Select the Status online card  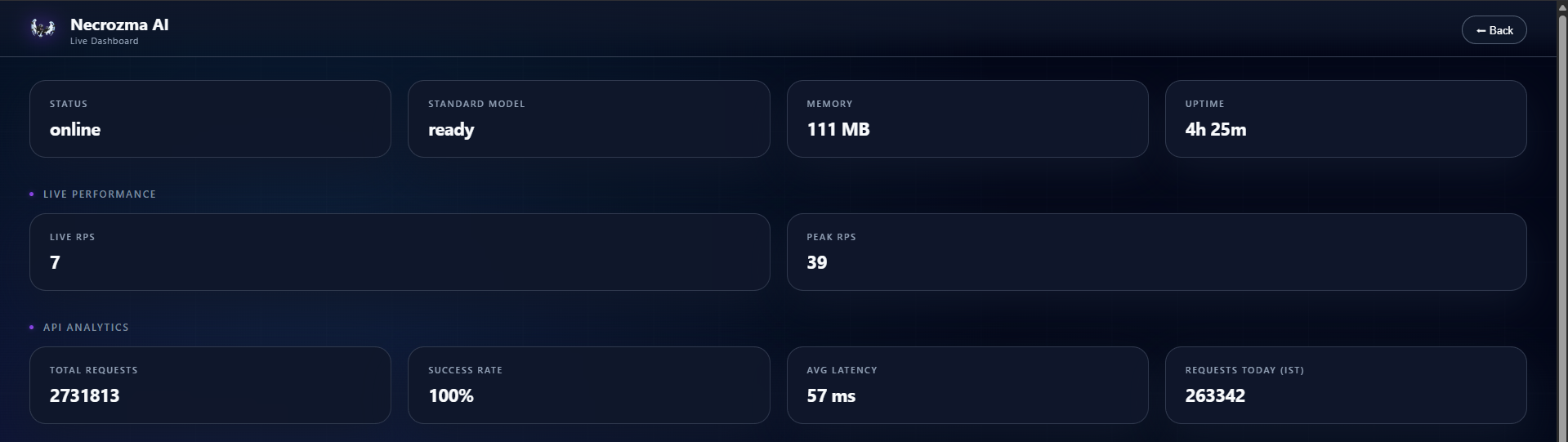pos(210,118)
